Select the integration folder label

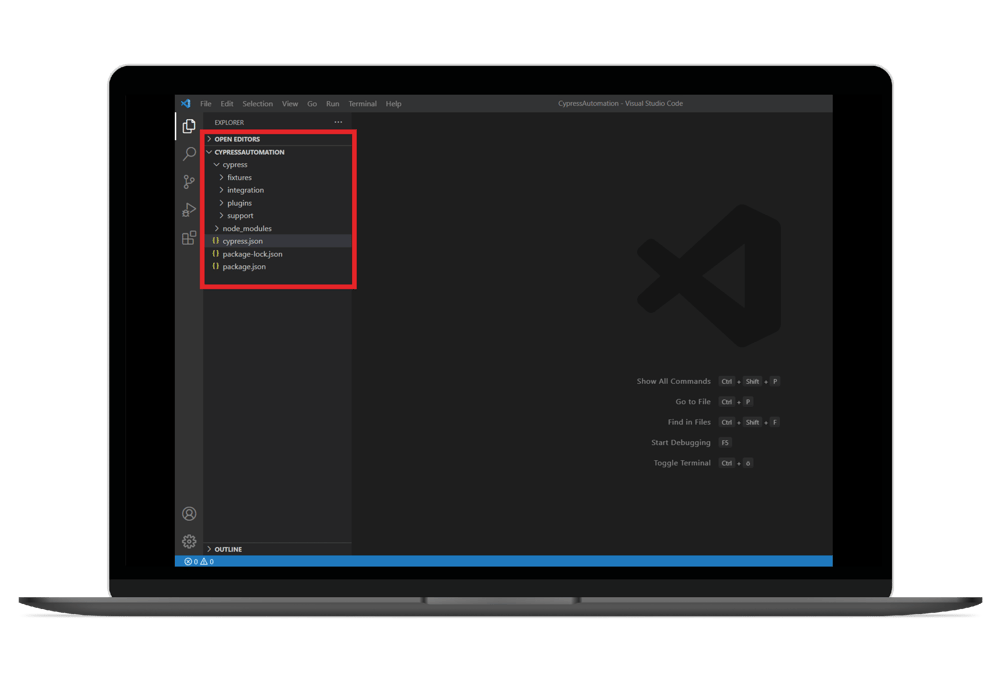tap(246, 190)
